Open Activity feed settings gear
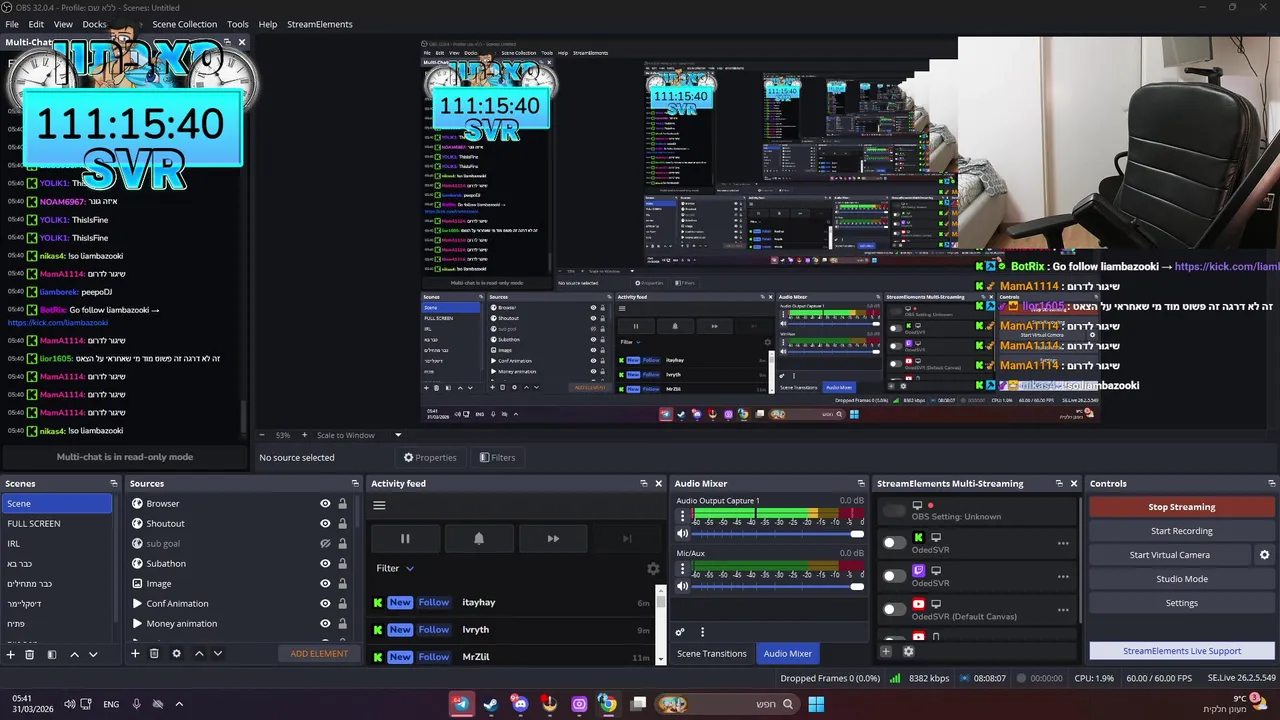 pyautogui.click(x=653, y=568)
